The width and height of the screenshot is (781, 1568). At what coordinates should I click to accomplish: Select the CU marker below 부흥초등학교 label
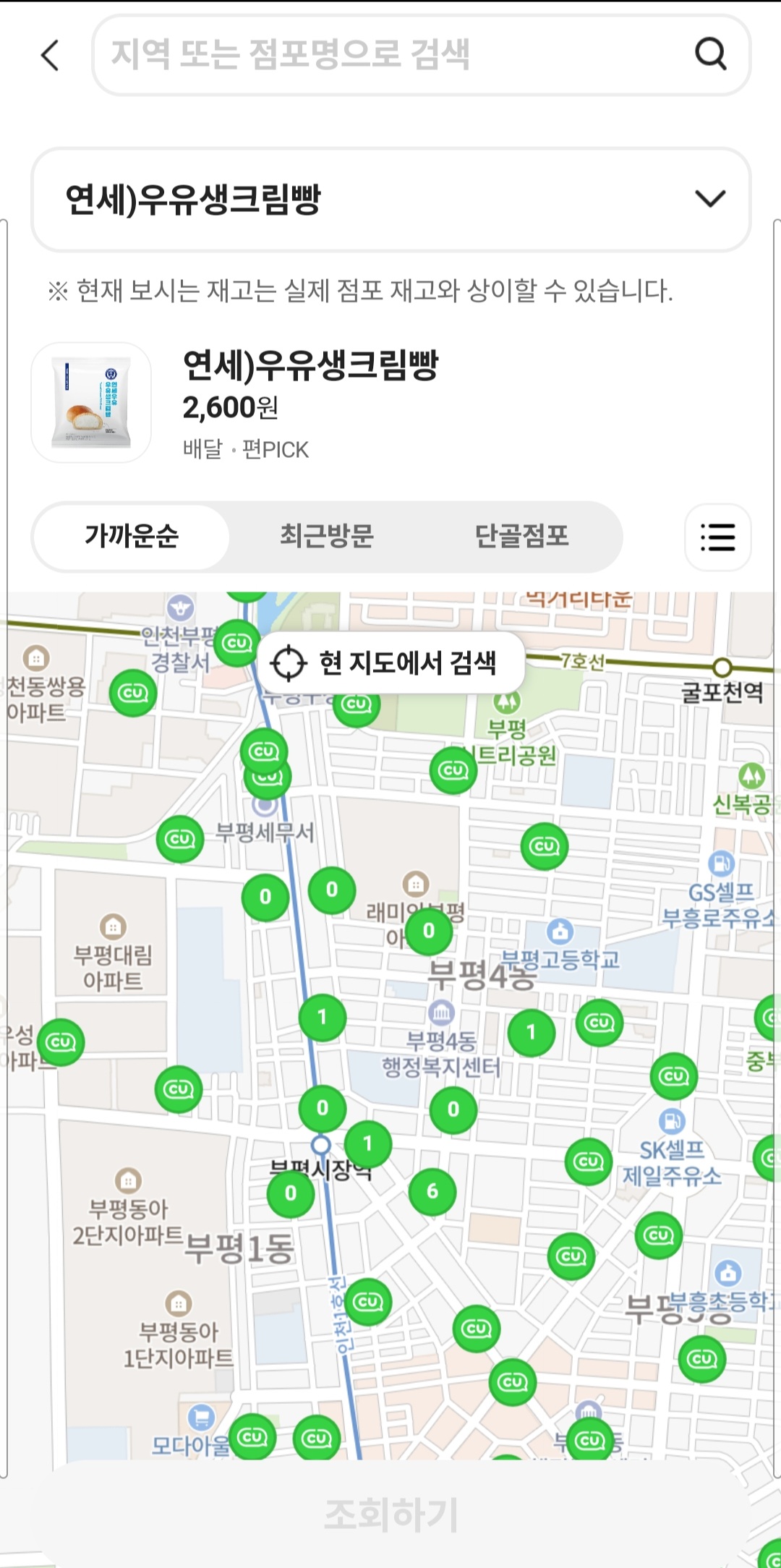pyautogui.click(x=702, y=1359)
